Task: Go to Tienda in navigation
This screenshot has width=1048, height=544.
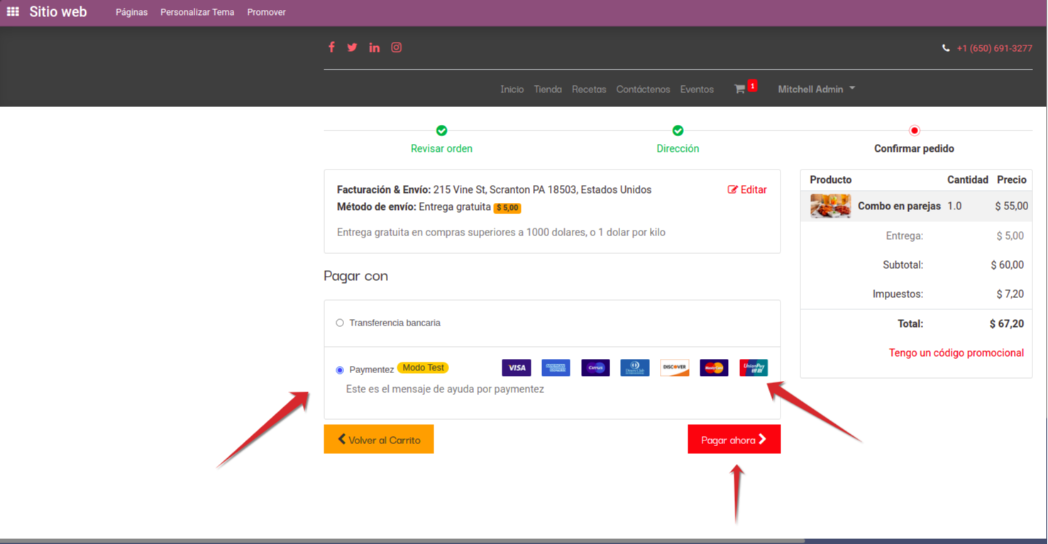Action: [x=547, y=89]
